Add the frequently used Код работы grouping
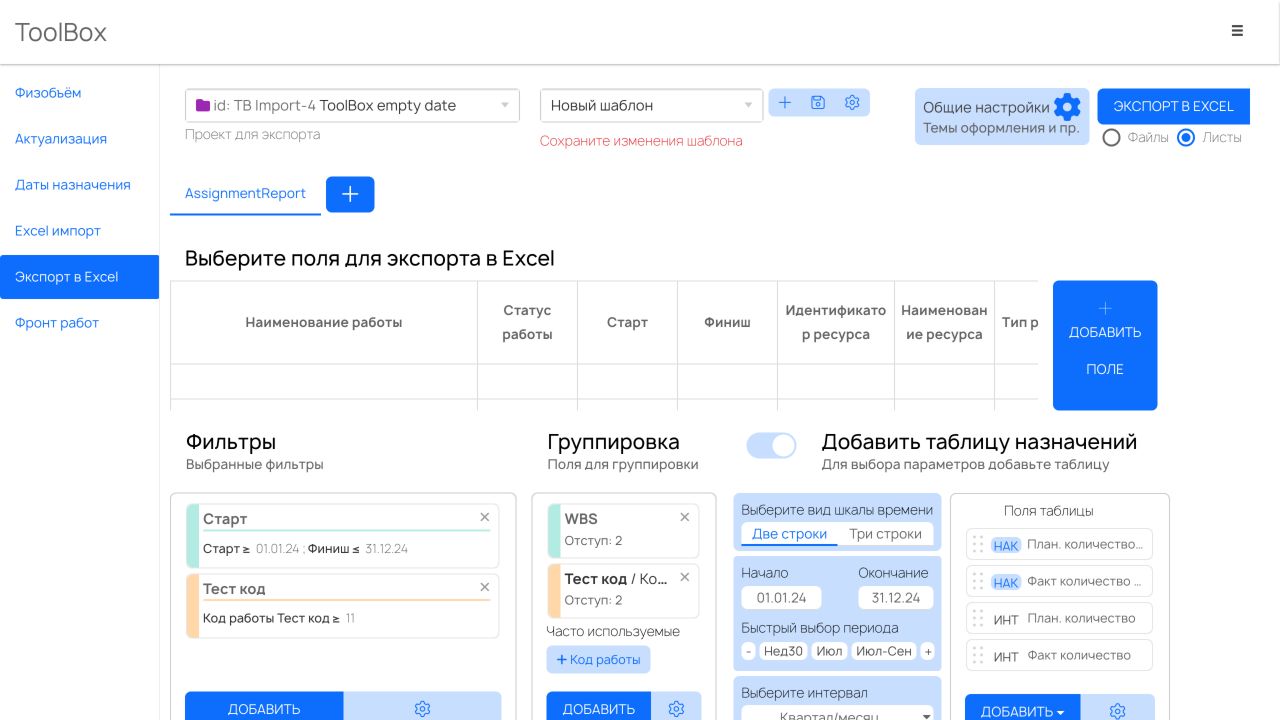This screenshot has height=720, width=1280. pyautogui.click(x=598, y=660)
